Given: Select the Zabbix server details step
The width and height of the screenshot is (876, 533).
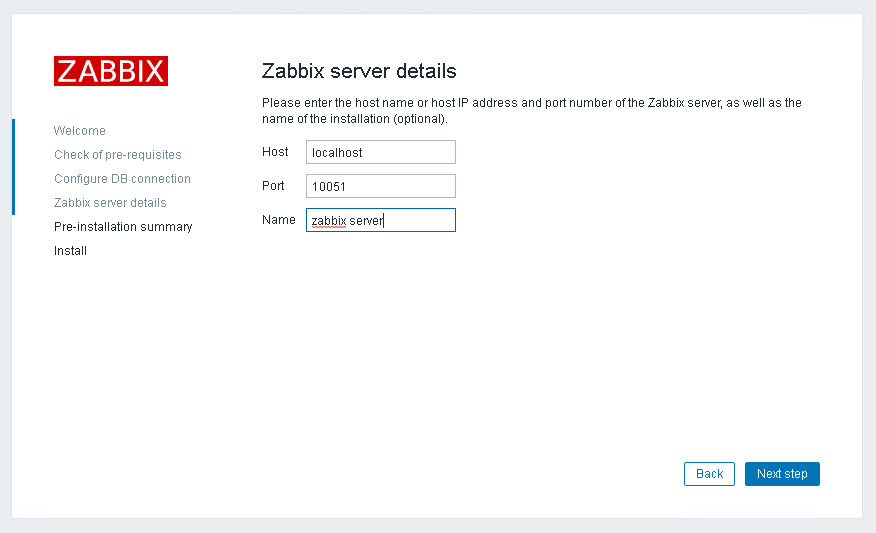Looking at the screenshot, I should [110, 203].
